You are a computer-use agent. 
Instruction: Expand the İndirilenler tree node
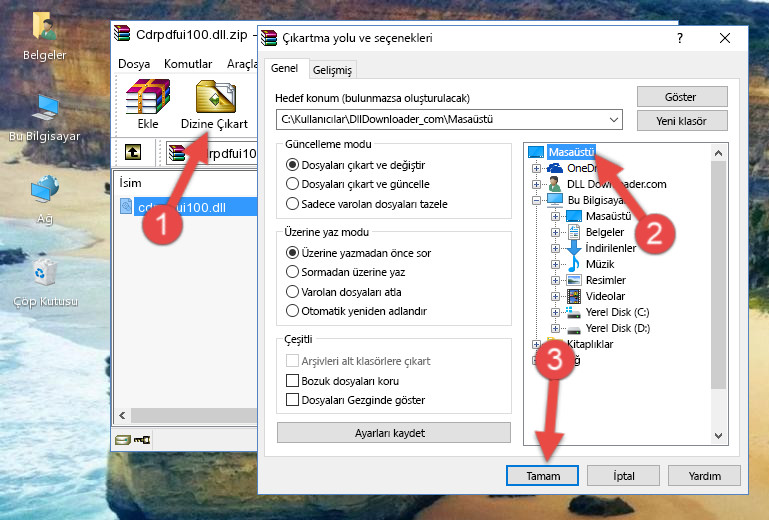555,248
